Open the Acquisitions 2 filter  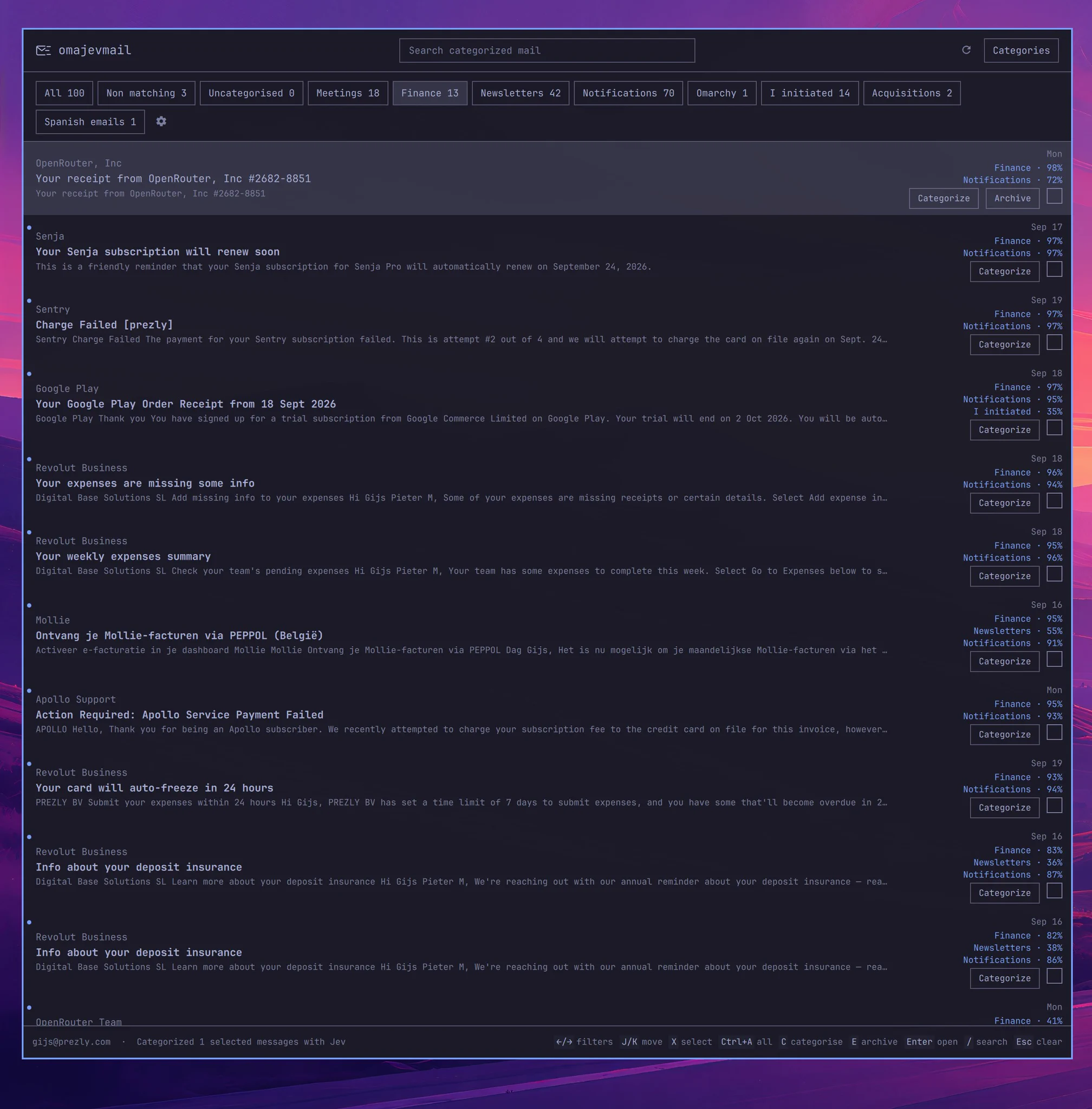click(x=911, y=93)
